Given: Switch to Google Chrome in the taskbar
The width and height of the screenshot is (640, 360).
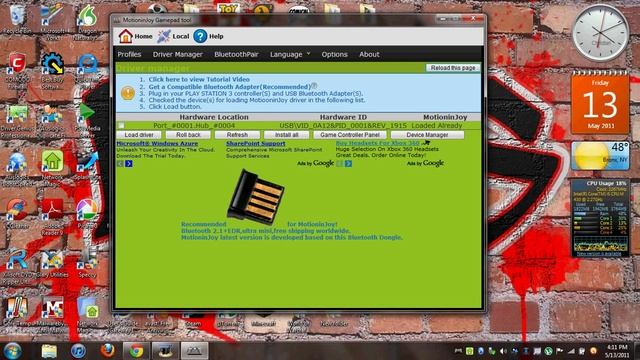Looking at the screenshot, I should pos(136,351).
